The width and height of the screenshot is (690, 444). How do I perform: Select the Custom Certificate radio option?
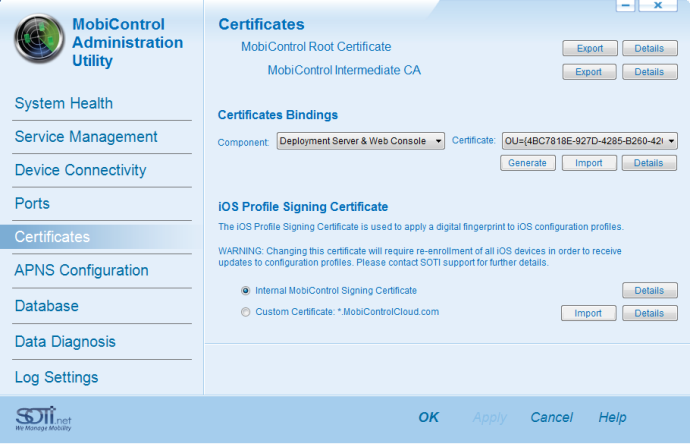[246, 312]
